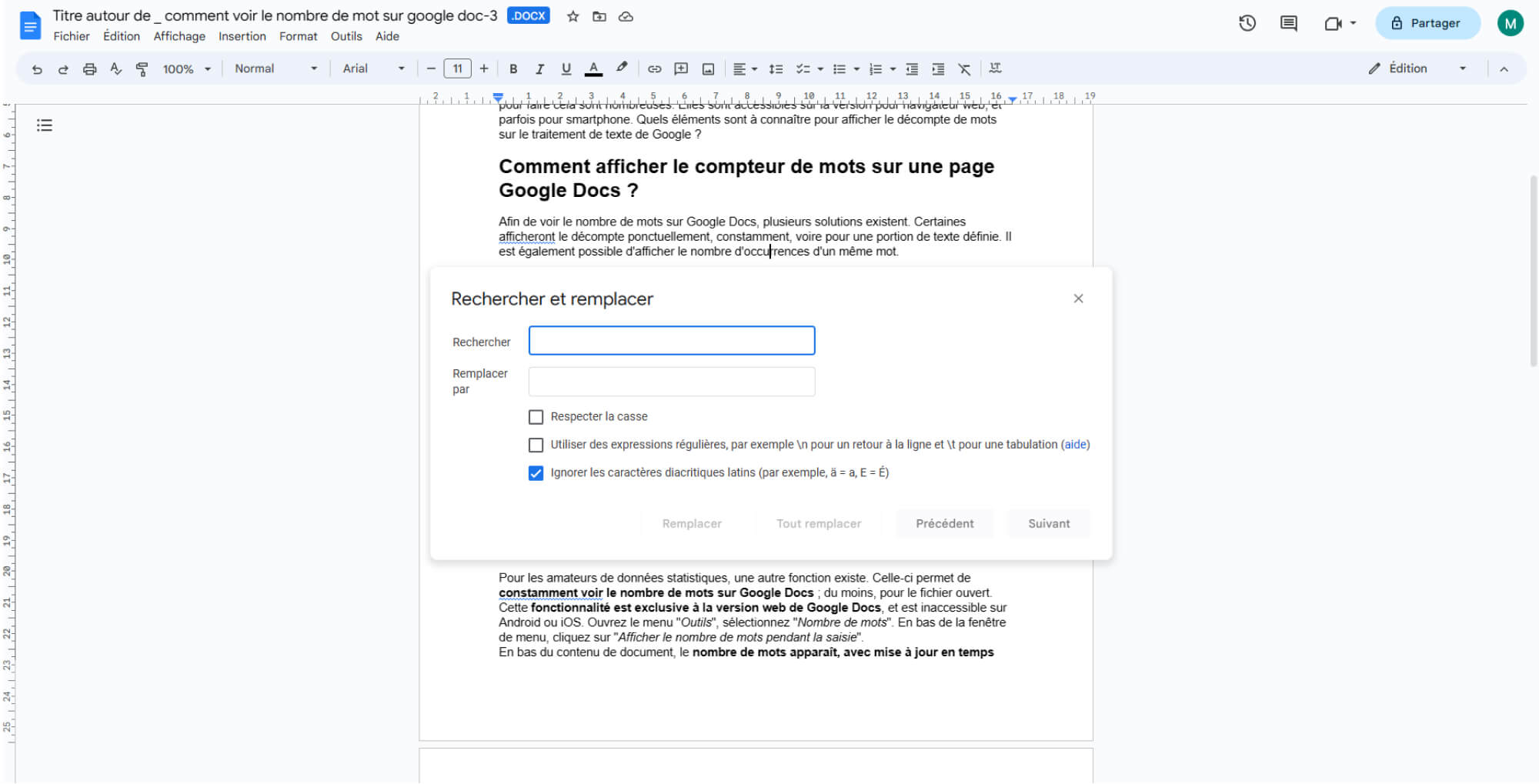Screen dimensions: 1539x784
Task: Click the Partager button
Action: (1427, 23)
